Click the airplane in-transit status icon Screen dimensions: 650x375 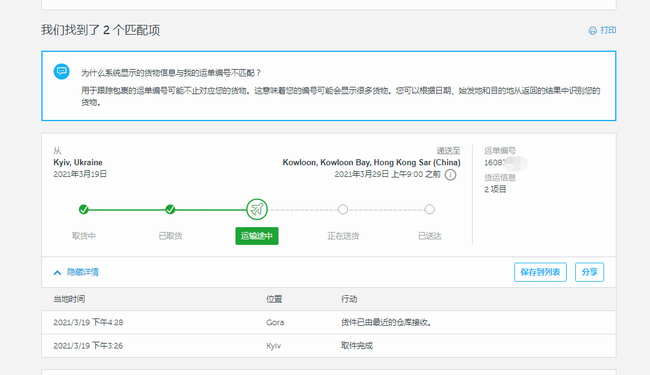click(x=257, y=209)
